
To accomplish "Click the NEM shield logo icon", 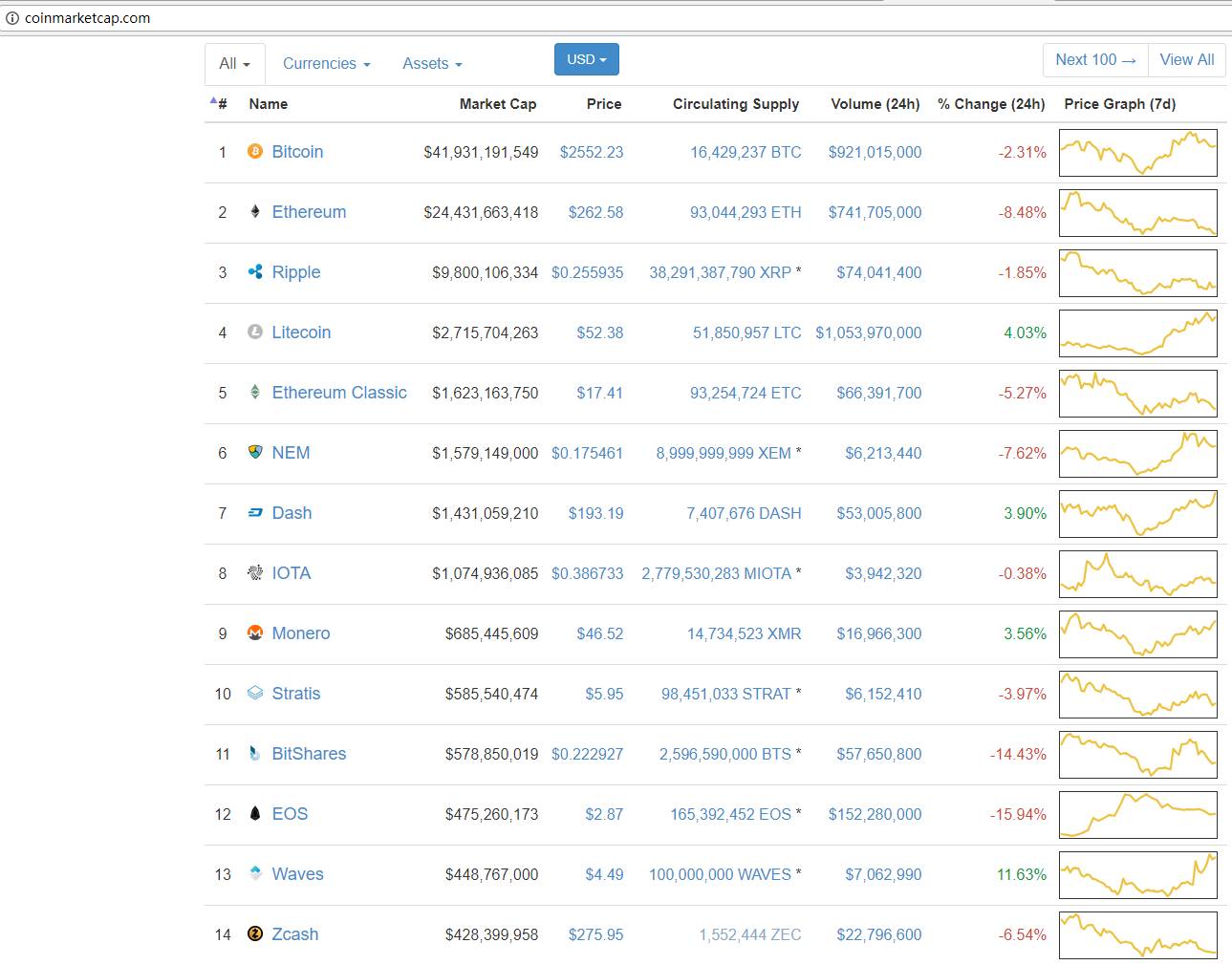I will coord(255,452).
